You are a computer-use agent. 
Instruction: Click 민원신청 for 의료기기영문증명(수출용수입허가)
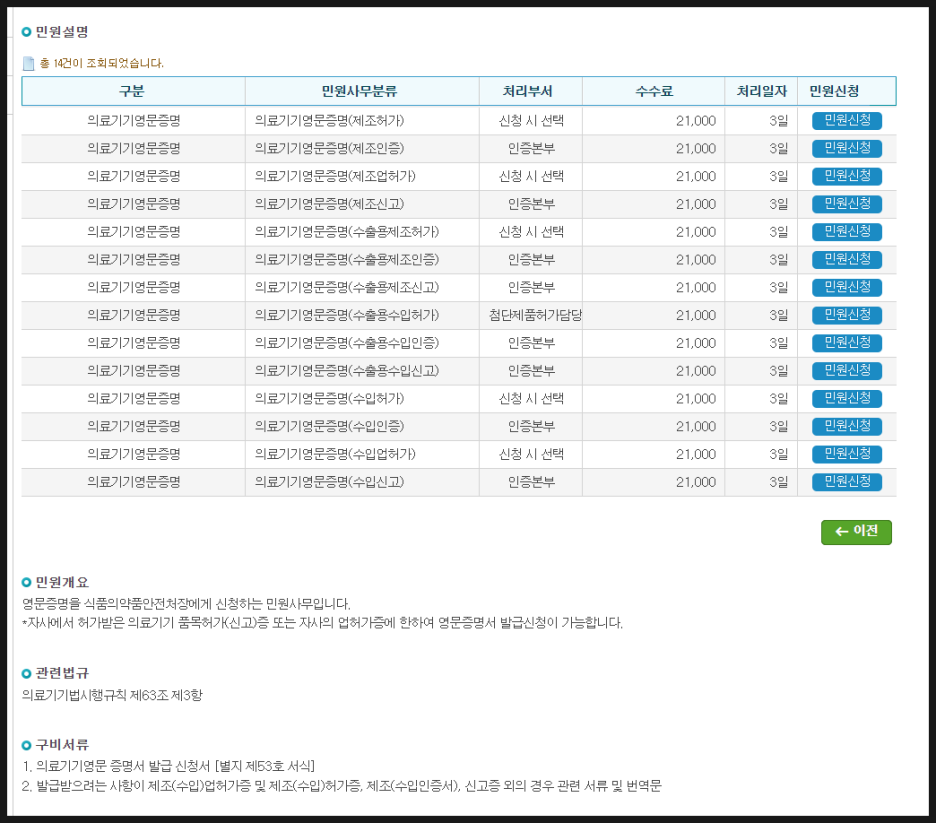click(x=846, y=315)
